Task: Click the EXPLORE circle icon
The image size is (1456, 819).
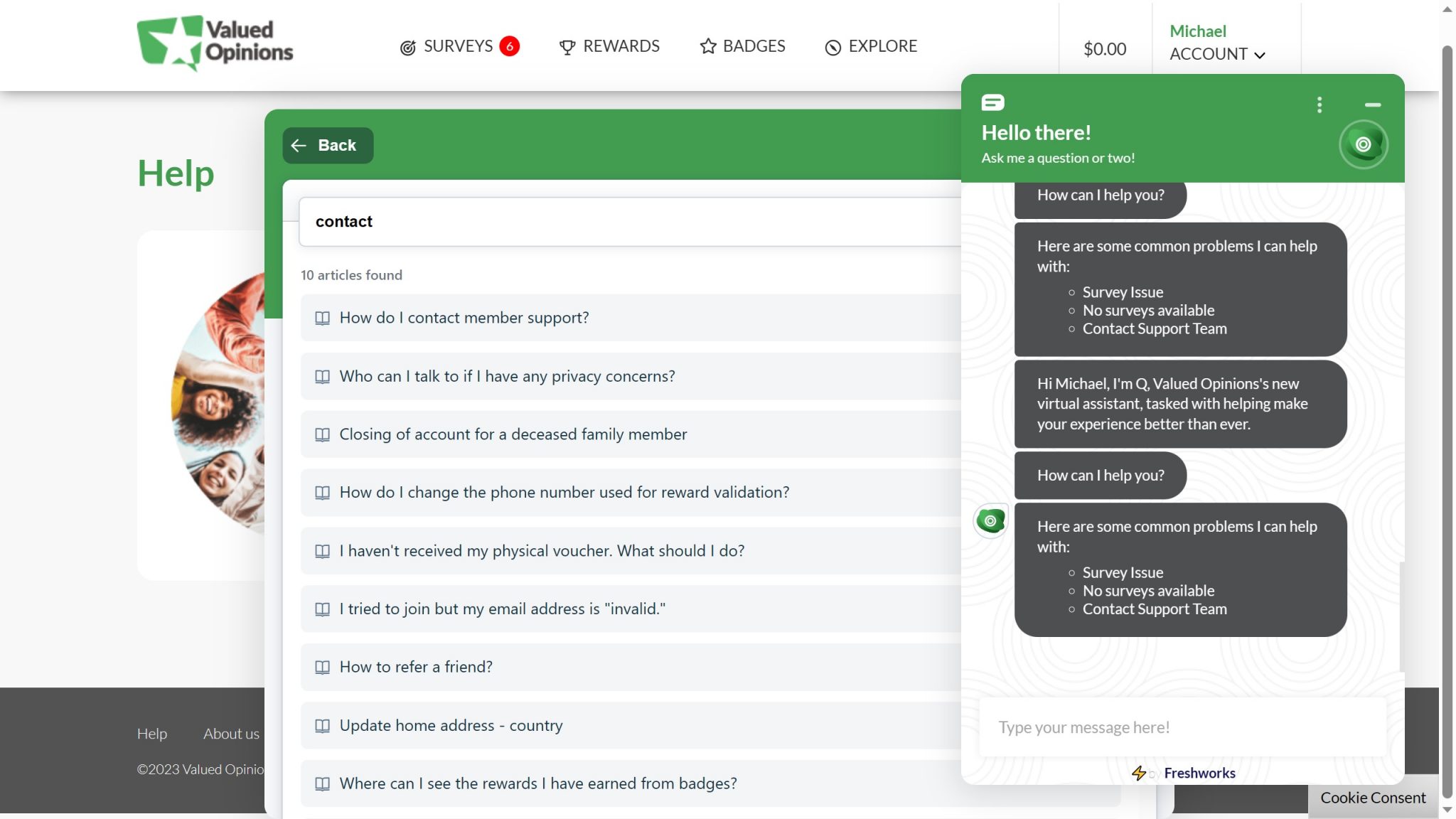Action: (832, 46)
